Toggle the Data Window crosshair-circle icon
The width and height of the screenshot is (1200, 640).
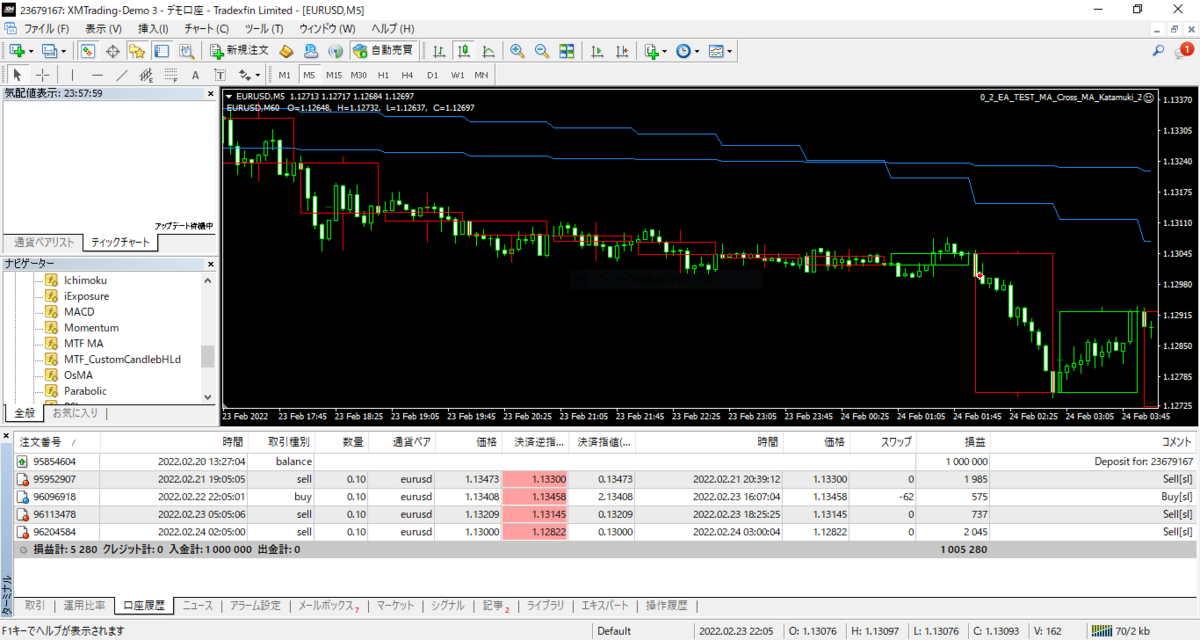tap(112, 50)
